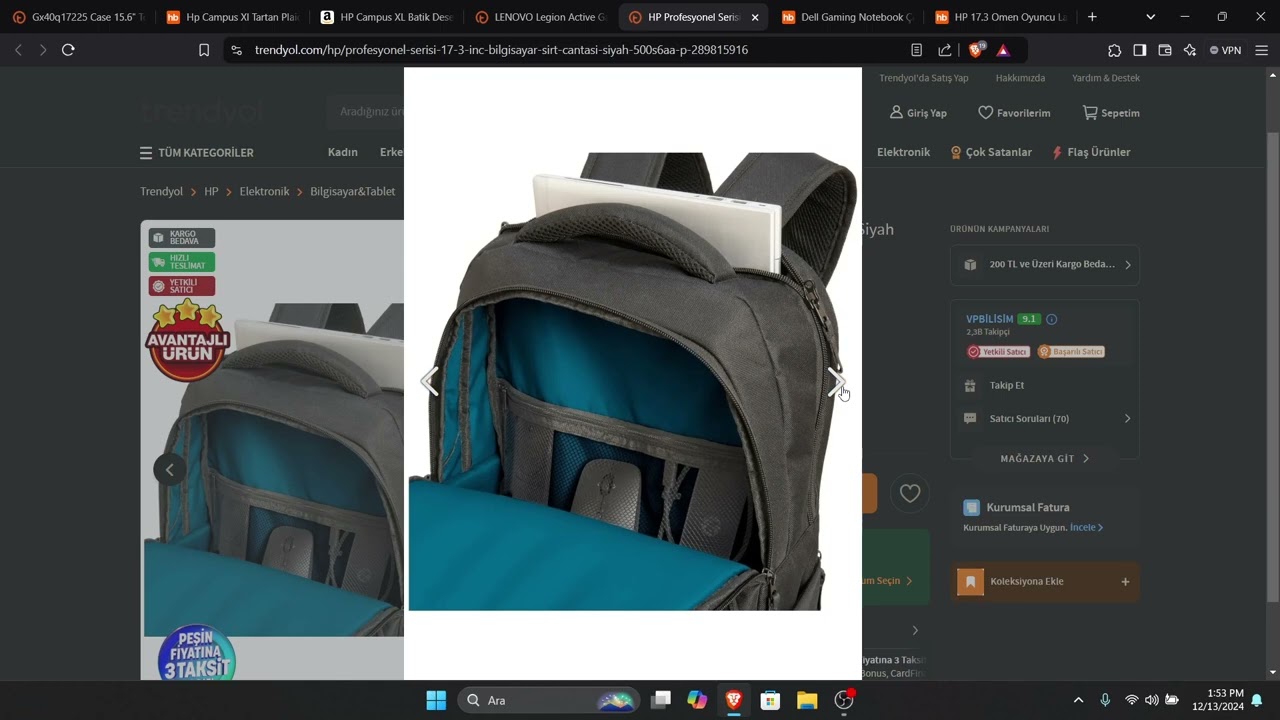1280x720 pixels.
Task: Open Sepetim shopping cart
Action: [x=1111, y=113]
